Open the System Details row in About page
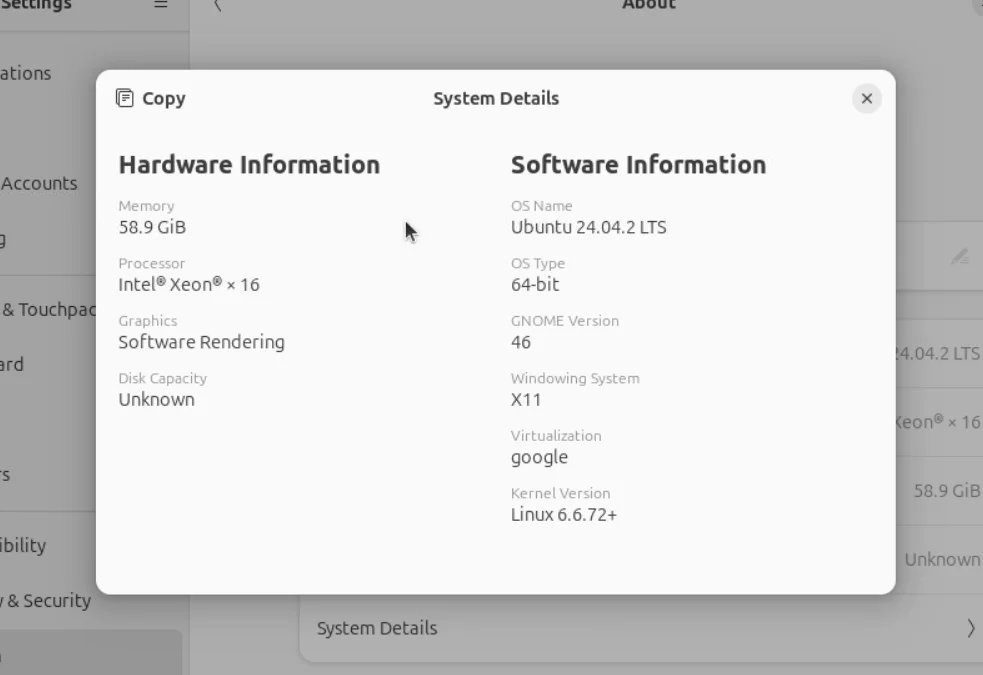Screen dimensions: 983x675 [641, 628]
